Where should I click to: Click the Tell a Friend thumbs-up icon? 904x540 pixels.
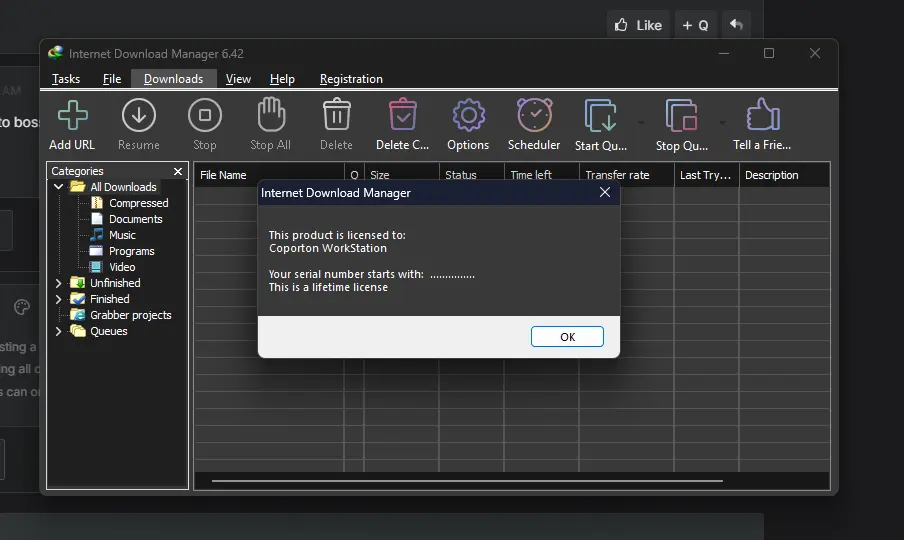[x=762, y=114]
